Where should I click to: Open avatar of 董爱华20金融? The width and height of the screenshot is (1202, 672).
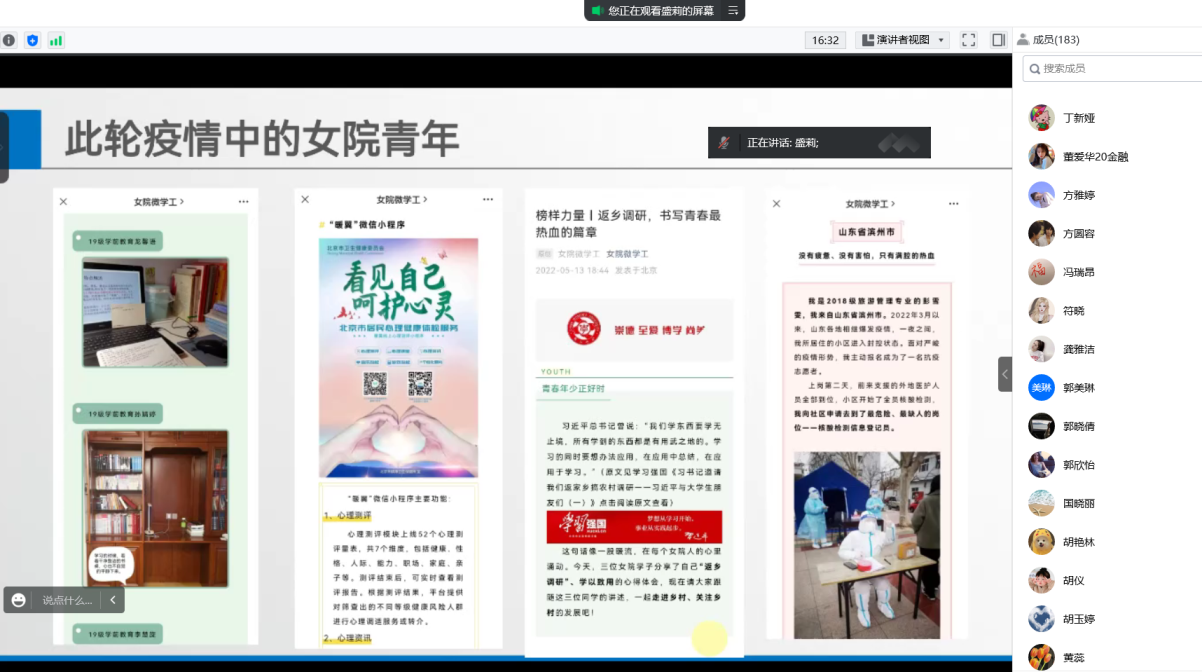[1041, 156]
